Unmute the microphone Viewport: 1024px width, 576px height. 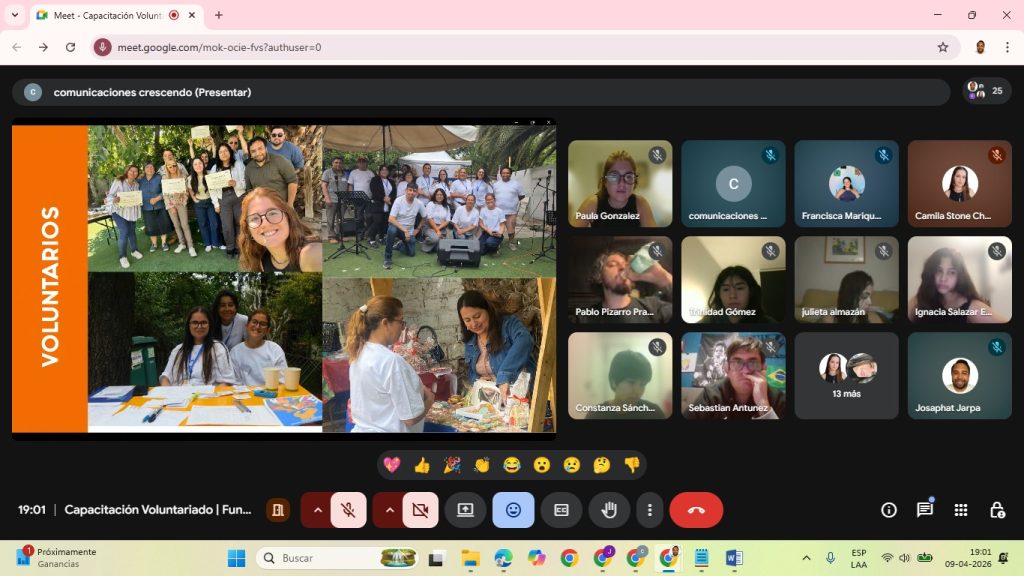348,510
